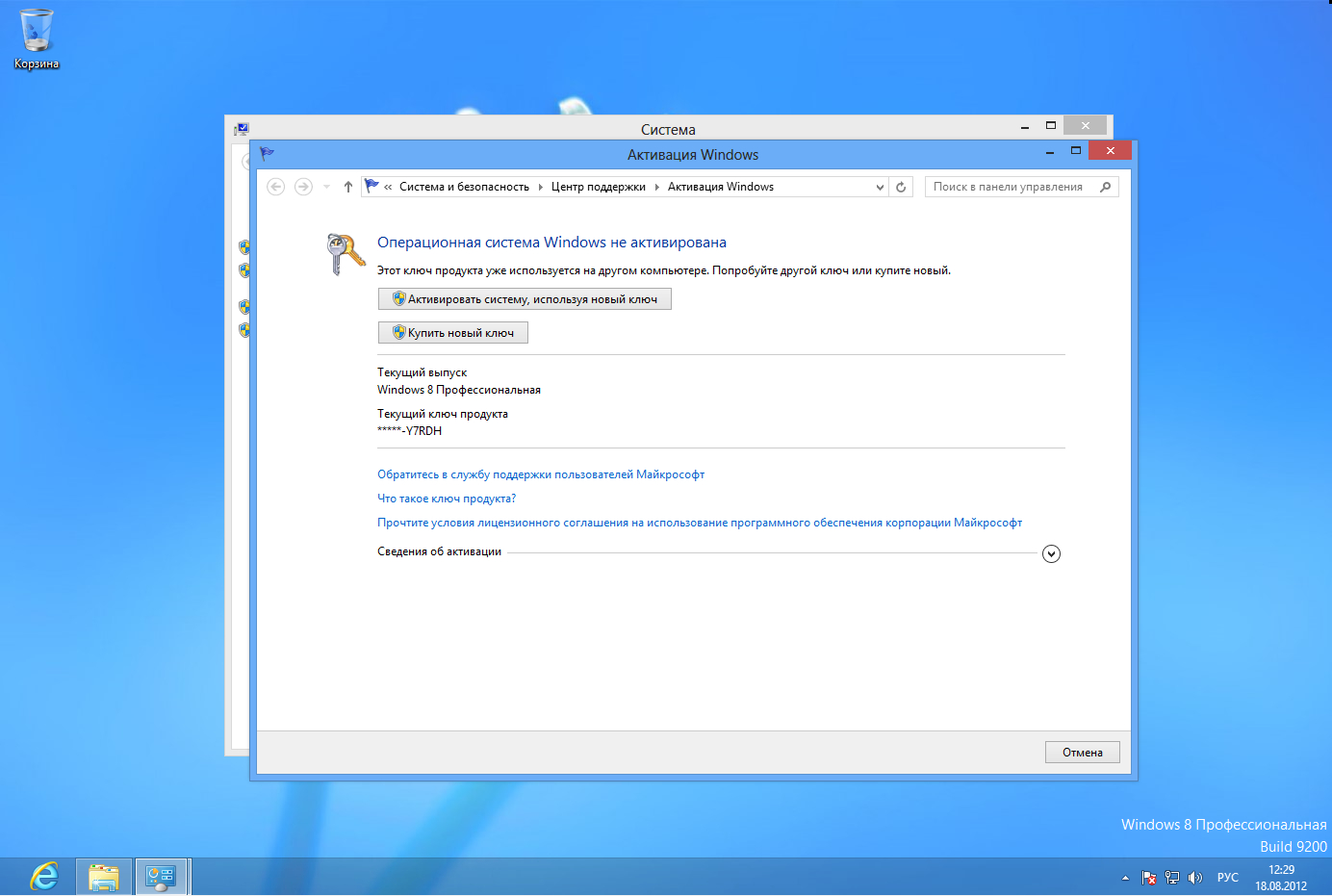
Task: Minimize the Система window behind
Action: 1025,127
